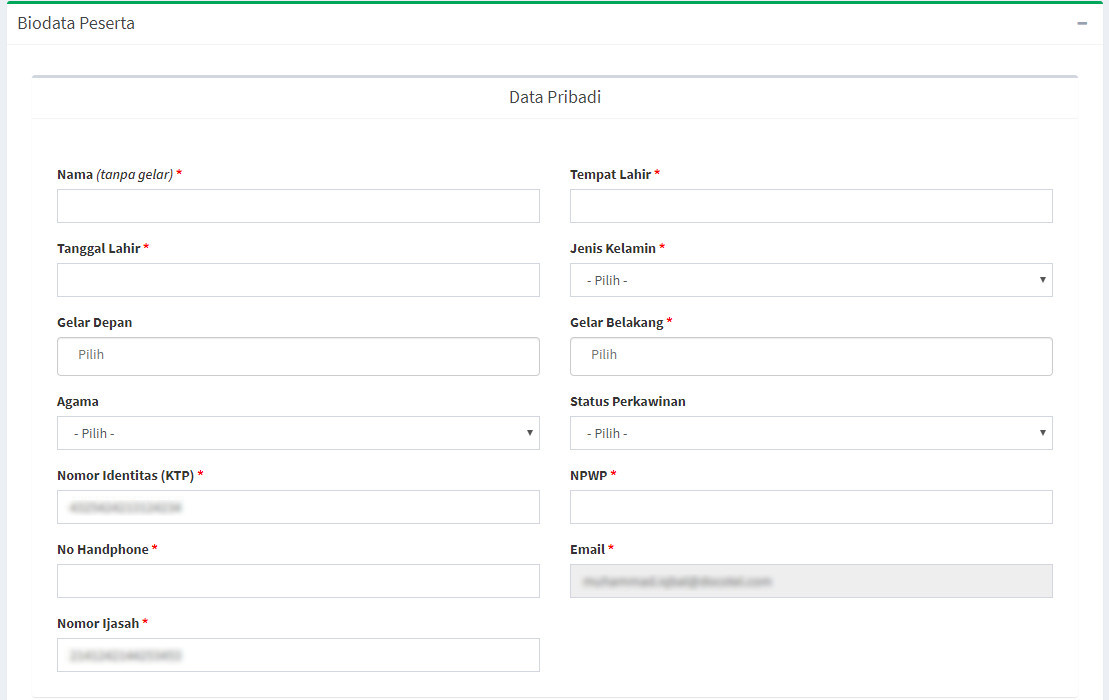The width and height of the screenshot is (1109, 700).
Task: Click the Nomor Identitas (KTP) field
Action: (x=298, y=507)
